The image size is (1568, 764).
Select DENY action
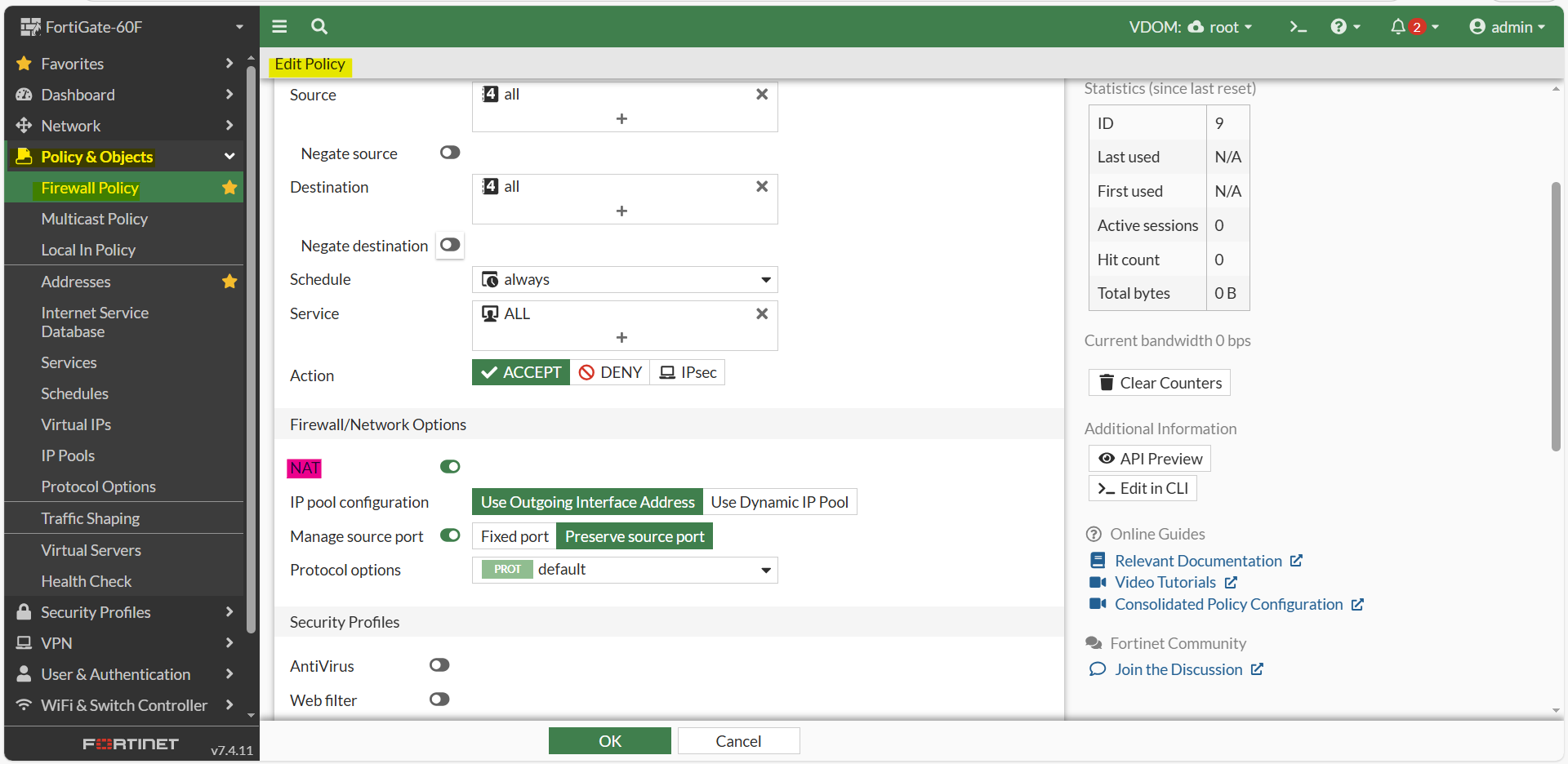tap(610, 372)
